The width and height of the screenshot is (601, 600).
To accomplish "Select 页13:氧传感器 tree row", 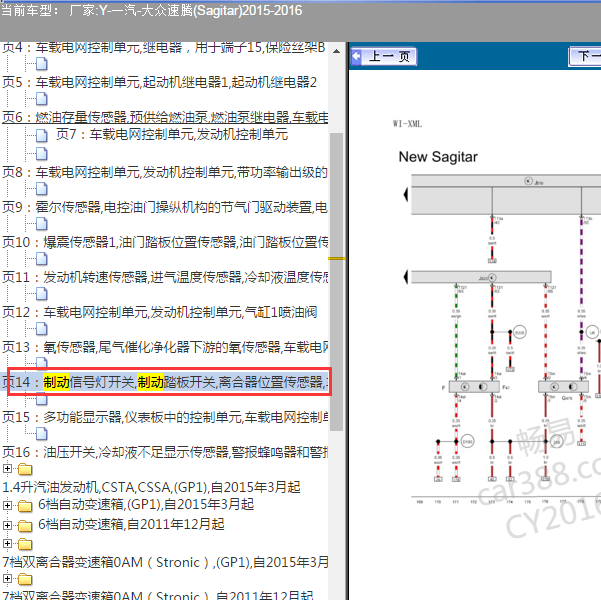I will pyautogui.click(x=165, y=347).
